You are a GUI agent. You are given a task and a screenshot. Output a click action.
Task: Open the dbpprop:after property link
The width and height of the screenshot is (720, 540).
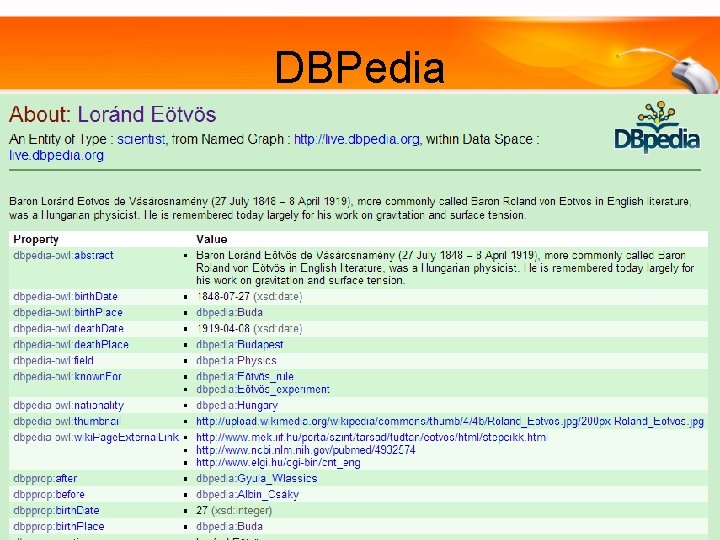point(45,478)
